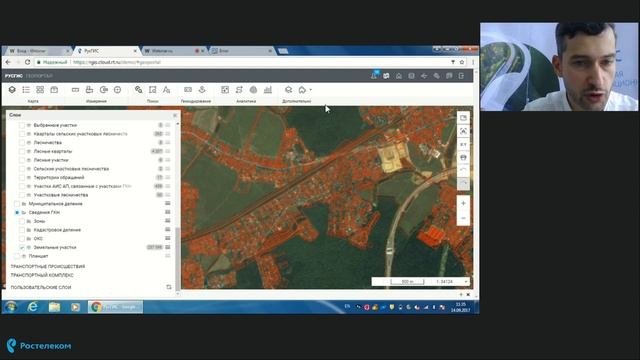
Task: Click the geocoding pin-drop icon
Action: pos(202,90)
